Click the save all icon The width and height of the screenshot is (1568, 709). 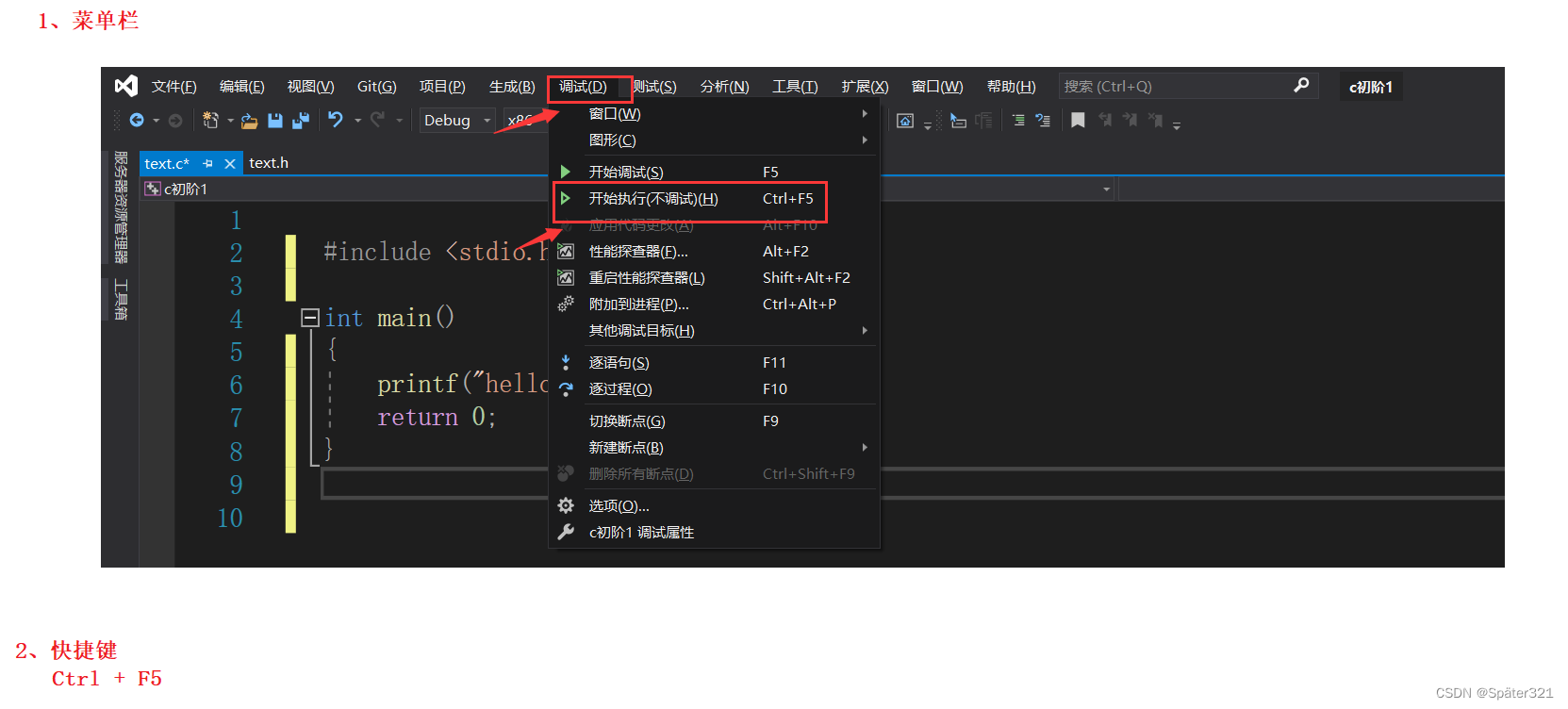point(301,120)
